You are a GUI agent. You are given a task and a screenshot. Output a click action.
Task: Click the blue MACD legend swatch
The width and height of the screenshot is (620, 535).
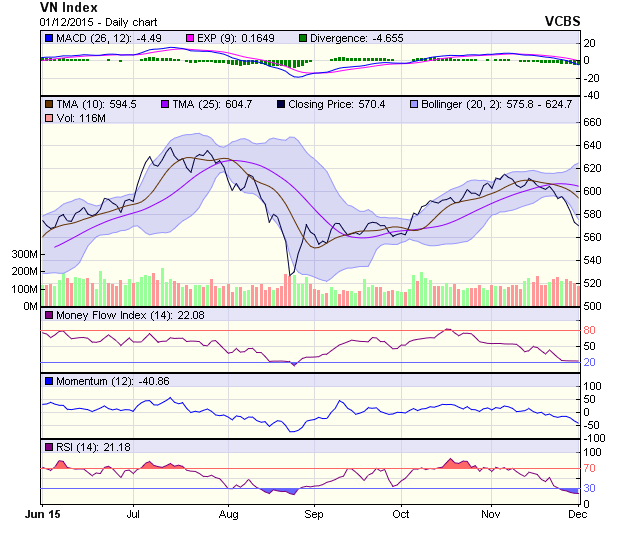[49, 37]
